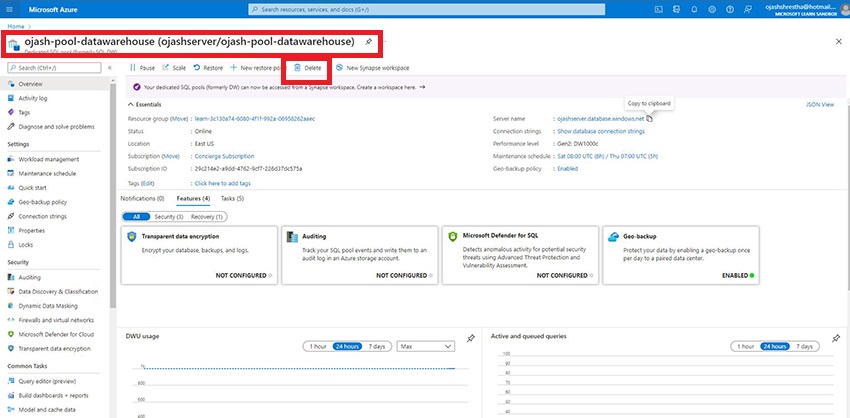Collapse the Essentials section
The image size is (850, 418).
[144, 104]
